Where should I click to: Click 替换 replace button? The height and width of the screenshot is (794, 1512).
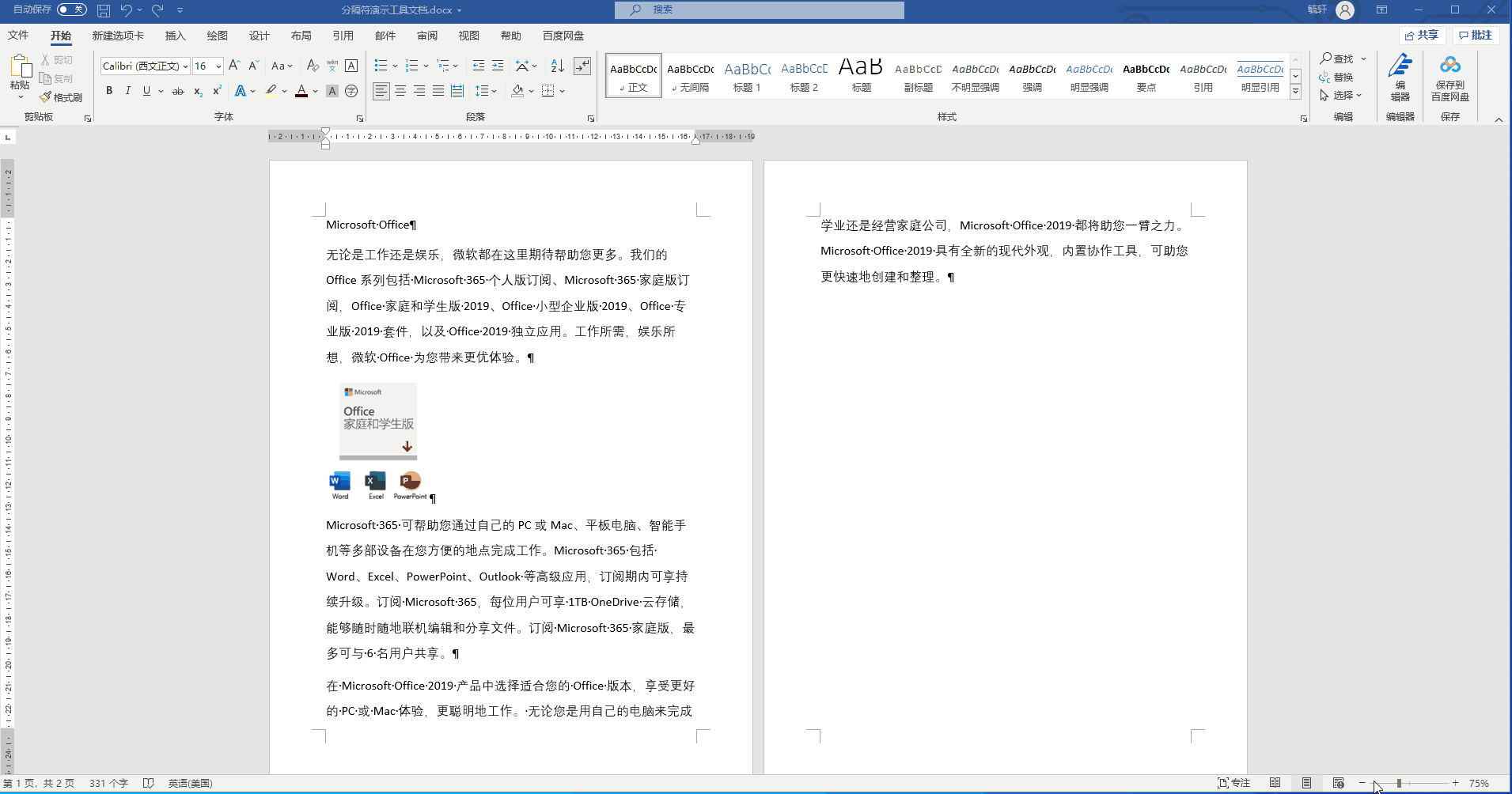tap(1336, 77)
